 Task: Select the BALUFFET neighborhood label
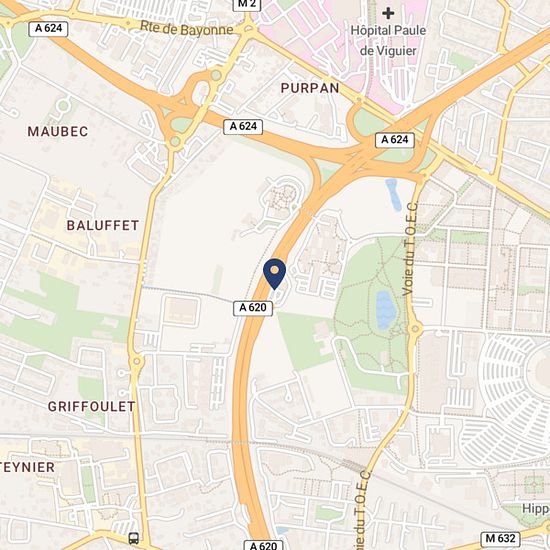(103, 226)
